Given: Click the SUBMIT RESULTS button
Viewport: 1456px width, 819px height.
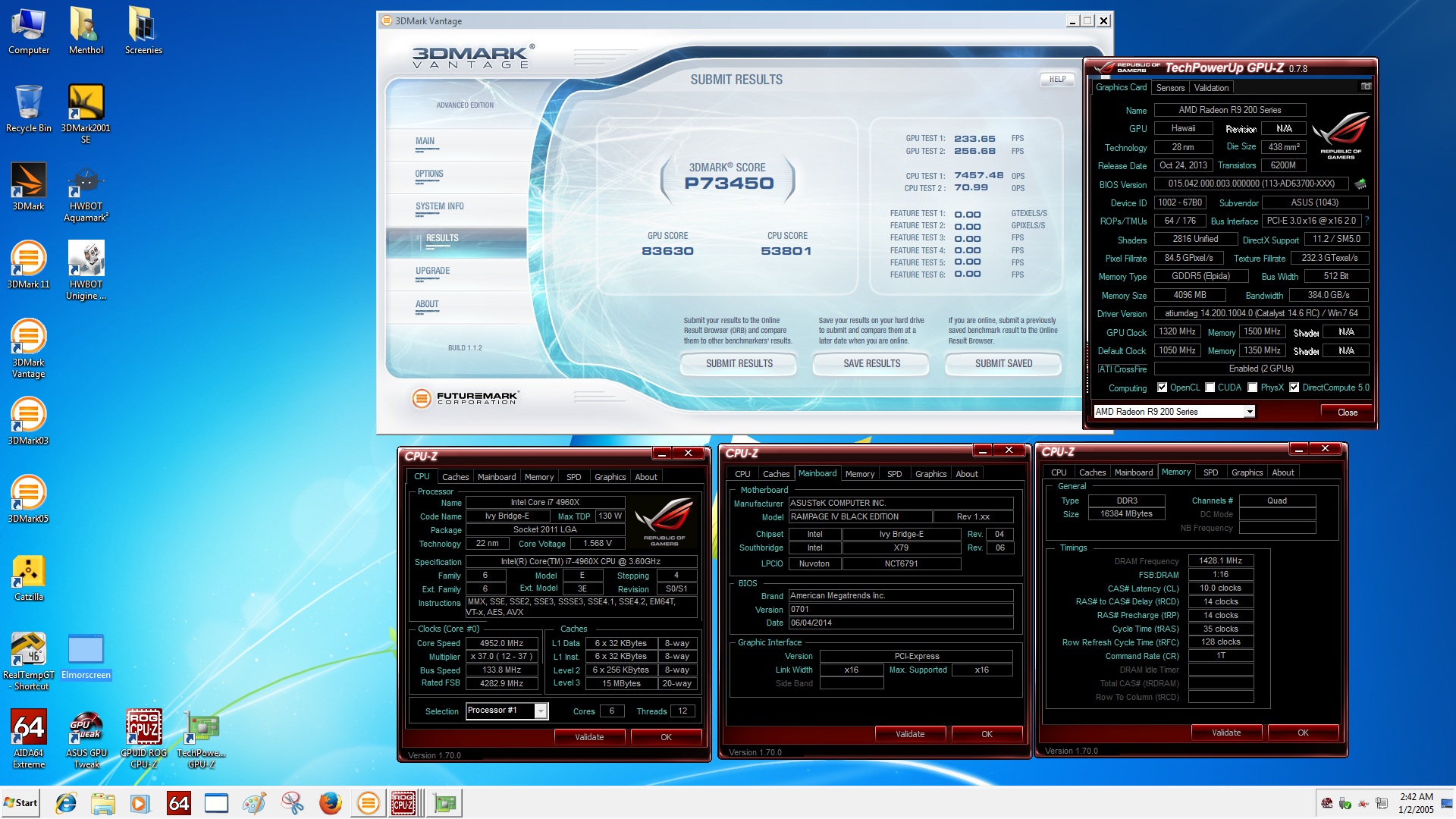Looking at the screenshot, I should 739,364.
